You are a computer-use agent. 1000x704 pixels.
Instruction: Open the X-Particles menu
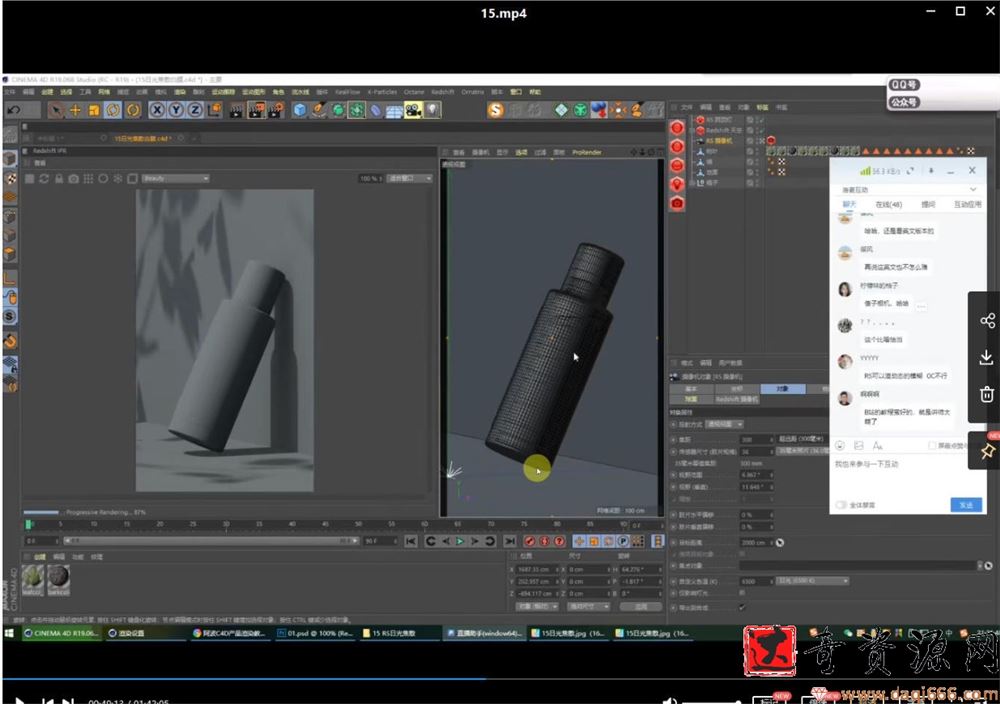(382, 92)
